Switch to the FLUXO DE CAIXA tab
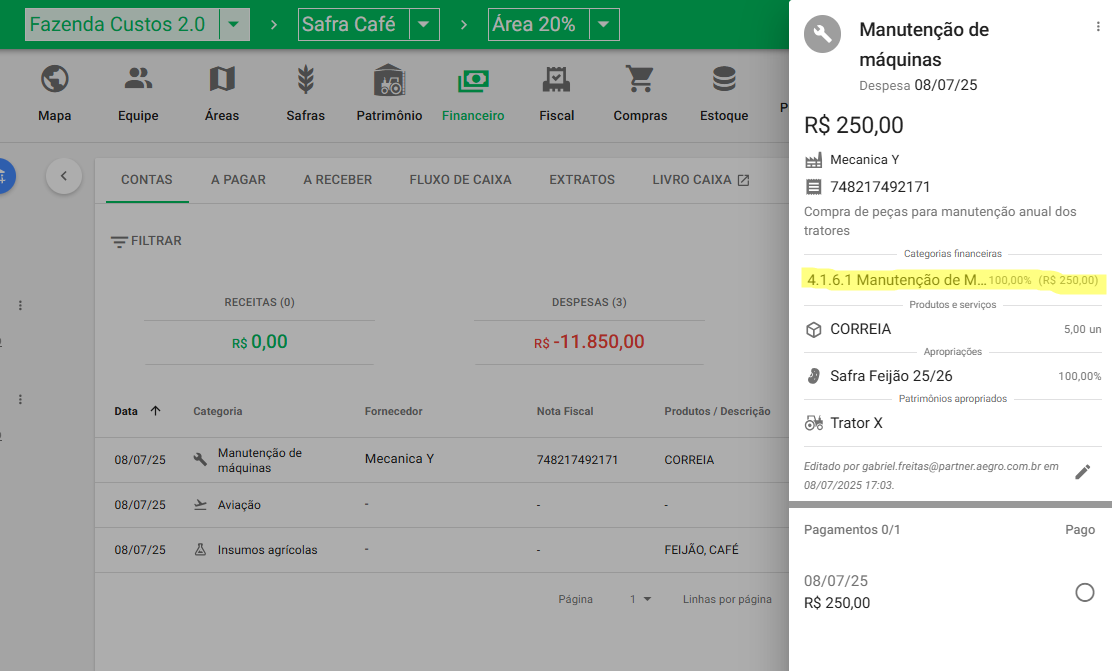 [x=460, y=180]
